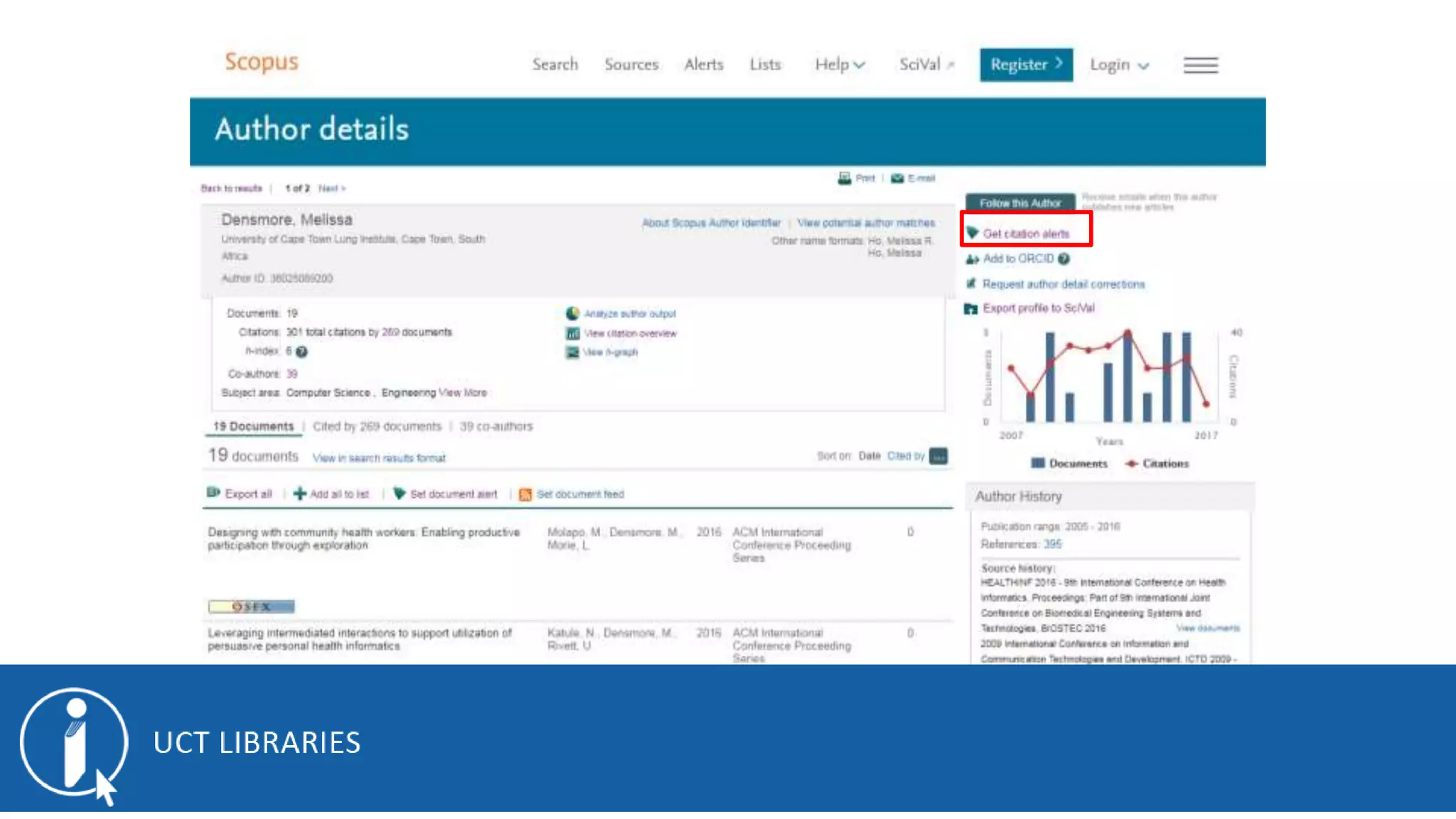This screenshot has width=1456, height=819.
Task: Expand the Help dropdown menu
Action: pyautogui.click(x=840, y=65)
